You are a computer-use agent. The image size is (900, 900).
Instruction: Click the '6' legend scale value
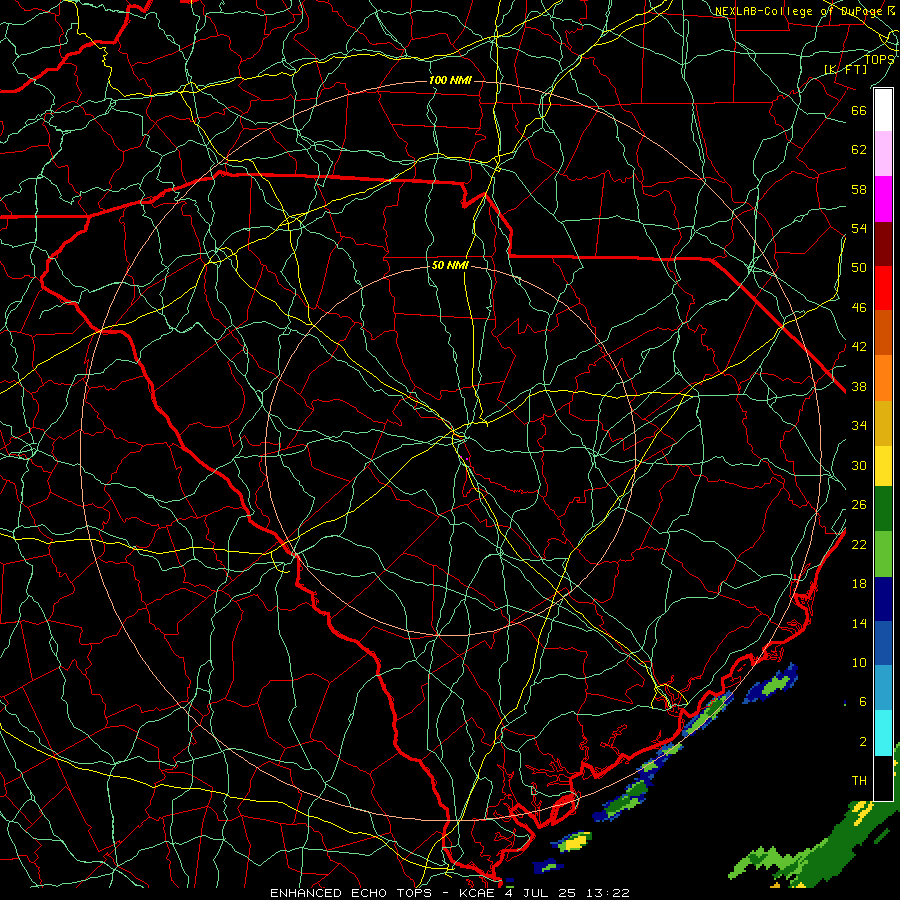[863, 701]
